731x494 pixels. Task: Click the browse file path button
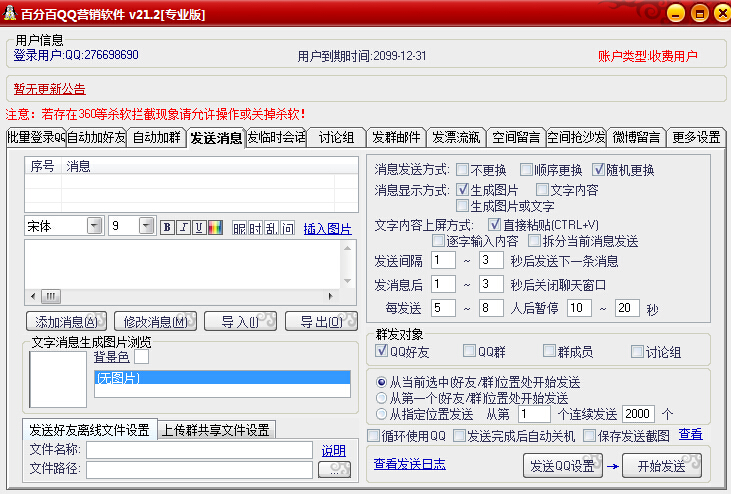334,469
